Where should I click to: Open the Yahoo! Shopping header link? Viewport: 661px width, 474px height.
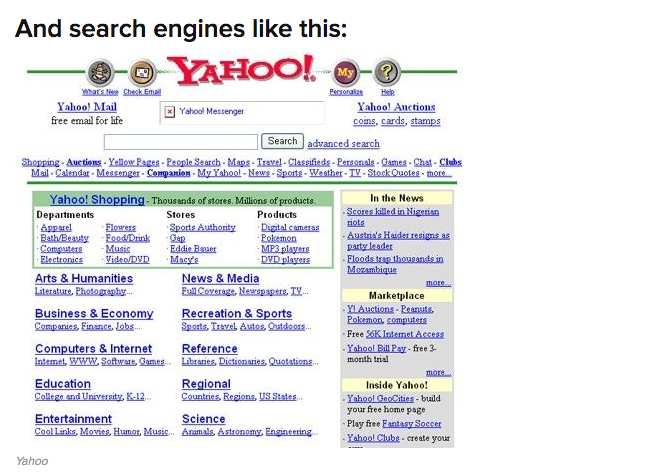(97, 200)
